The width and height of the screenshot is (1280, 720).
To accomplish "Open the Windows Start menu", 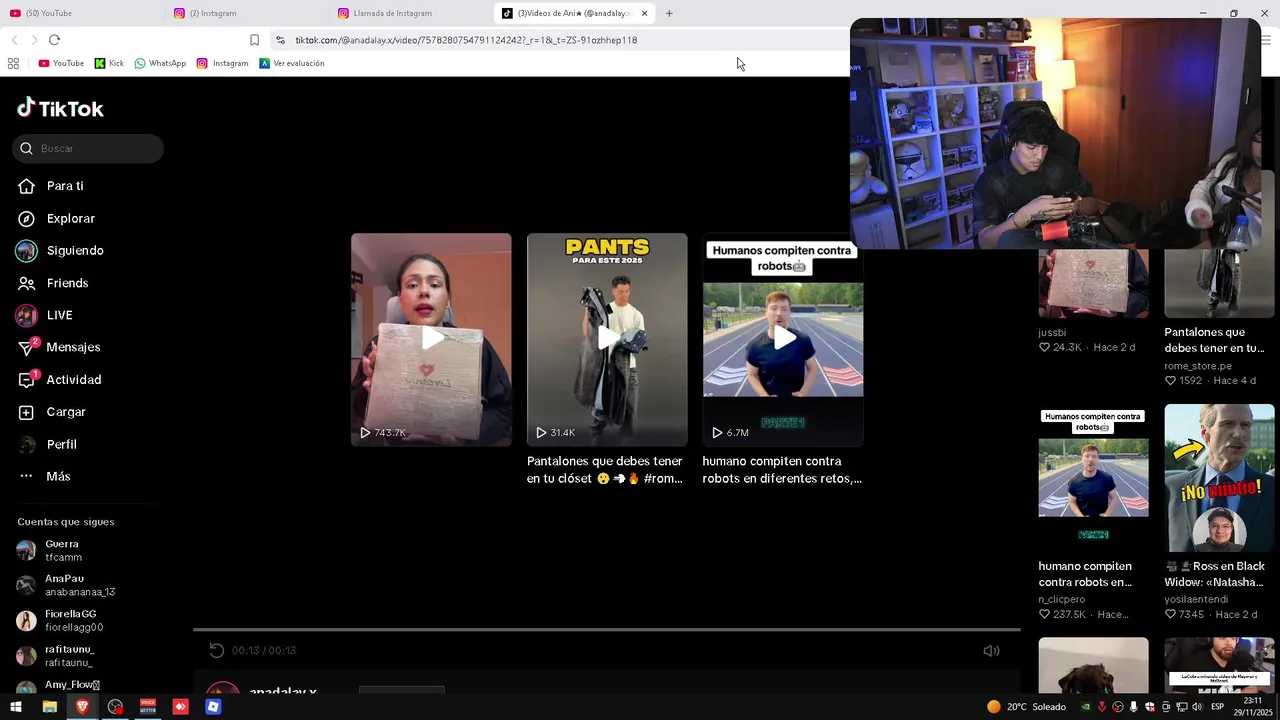I will [x=15, y=707].
